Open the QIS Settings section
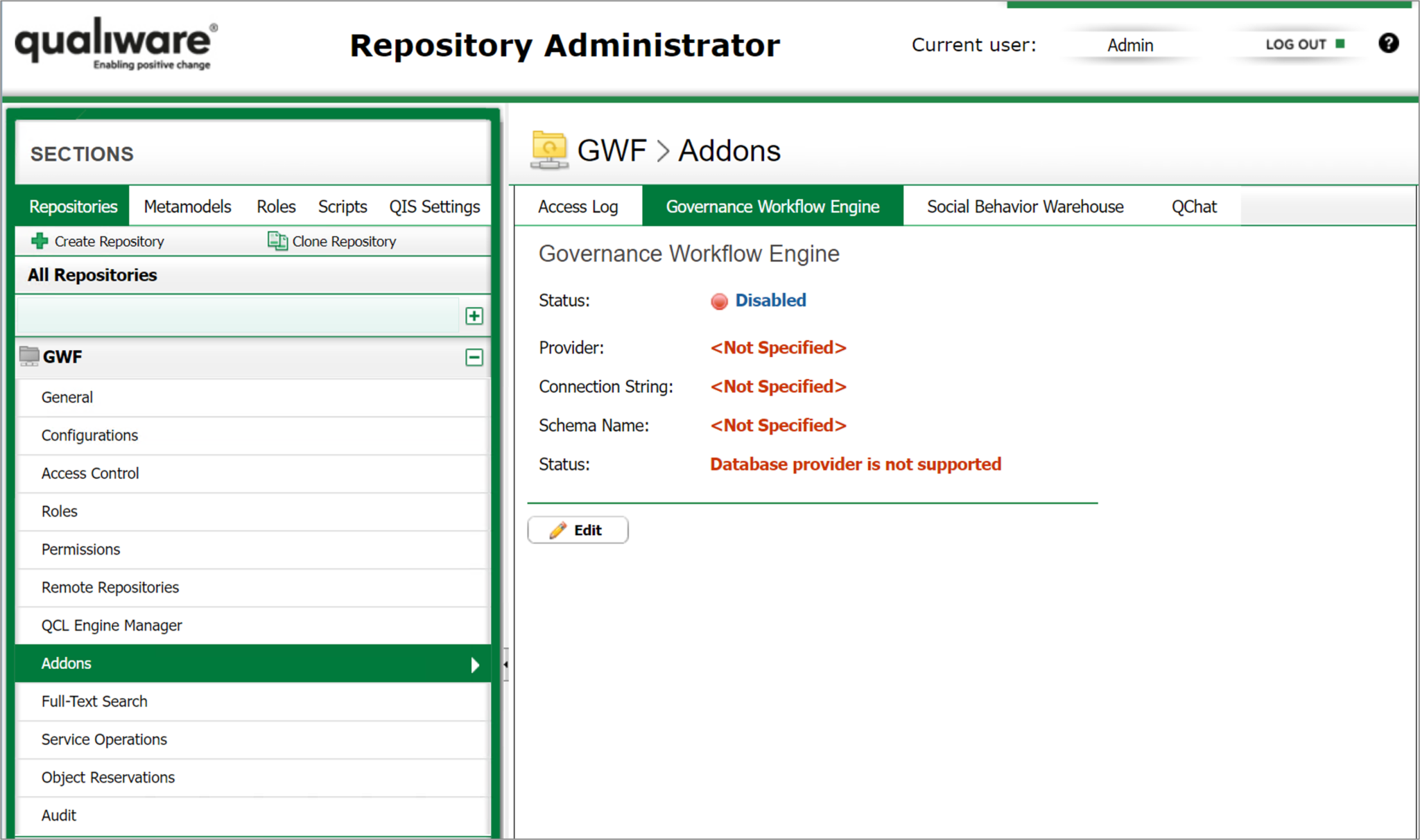 tap(434, 206)
